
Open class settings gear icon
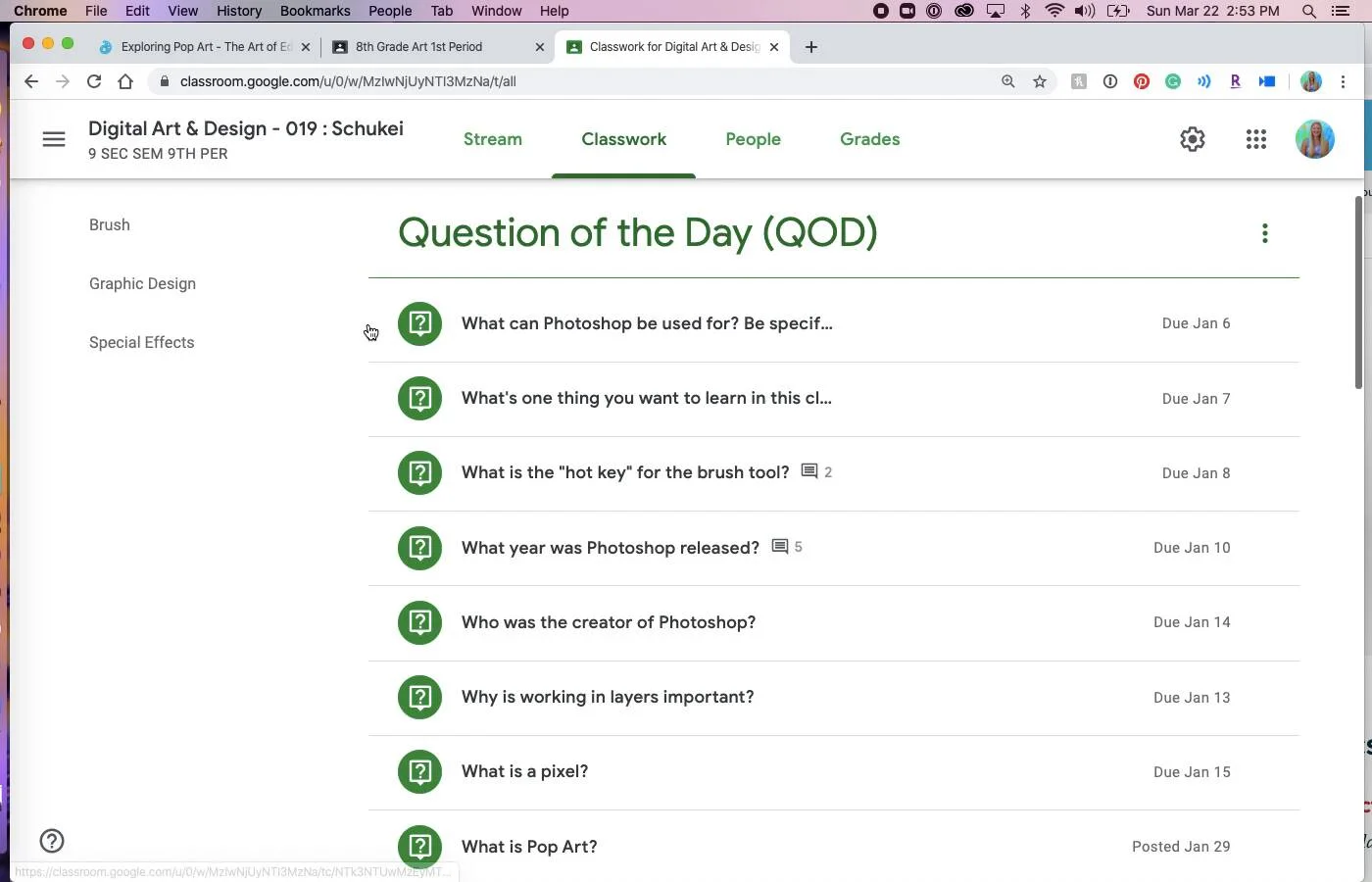tap(1192, 139)
